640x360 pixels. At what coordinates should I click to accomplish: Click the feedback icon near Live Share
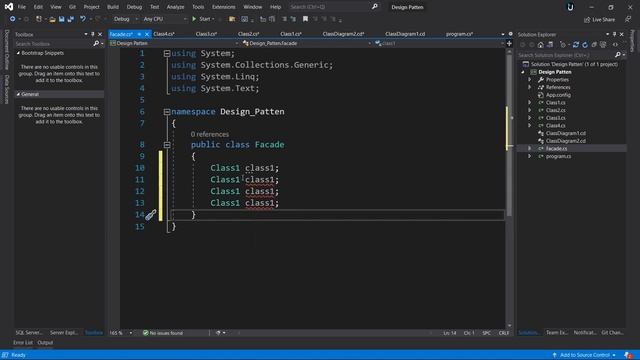(627, 20)
